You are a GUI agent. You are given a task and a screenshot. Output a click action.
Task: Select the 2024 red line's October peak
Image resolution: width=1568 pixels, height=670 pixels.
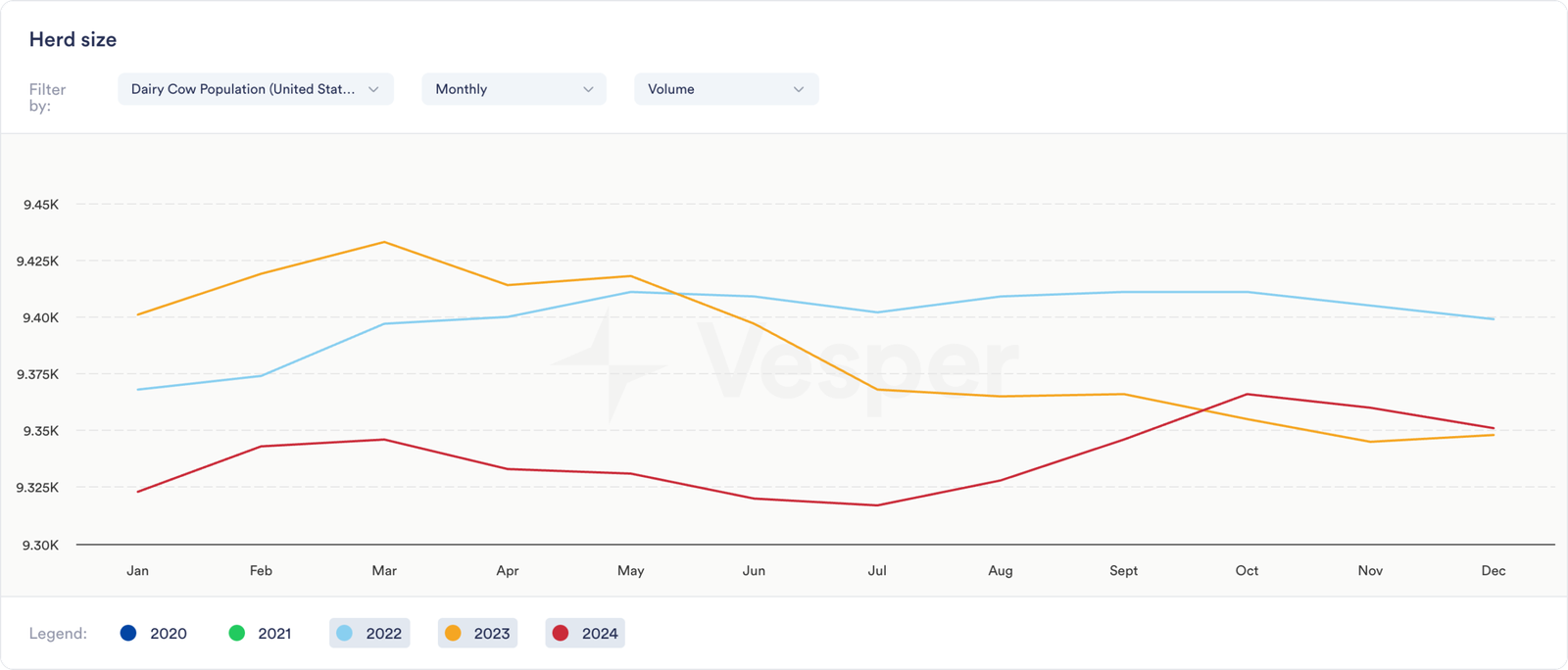1247,395
